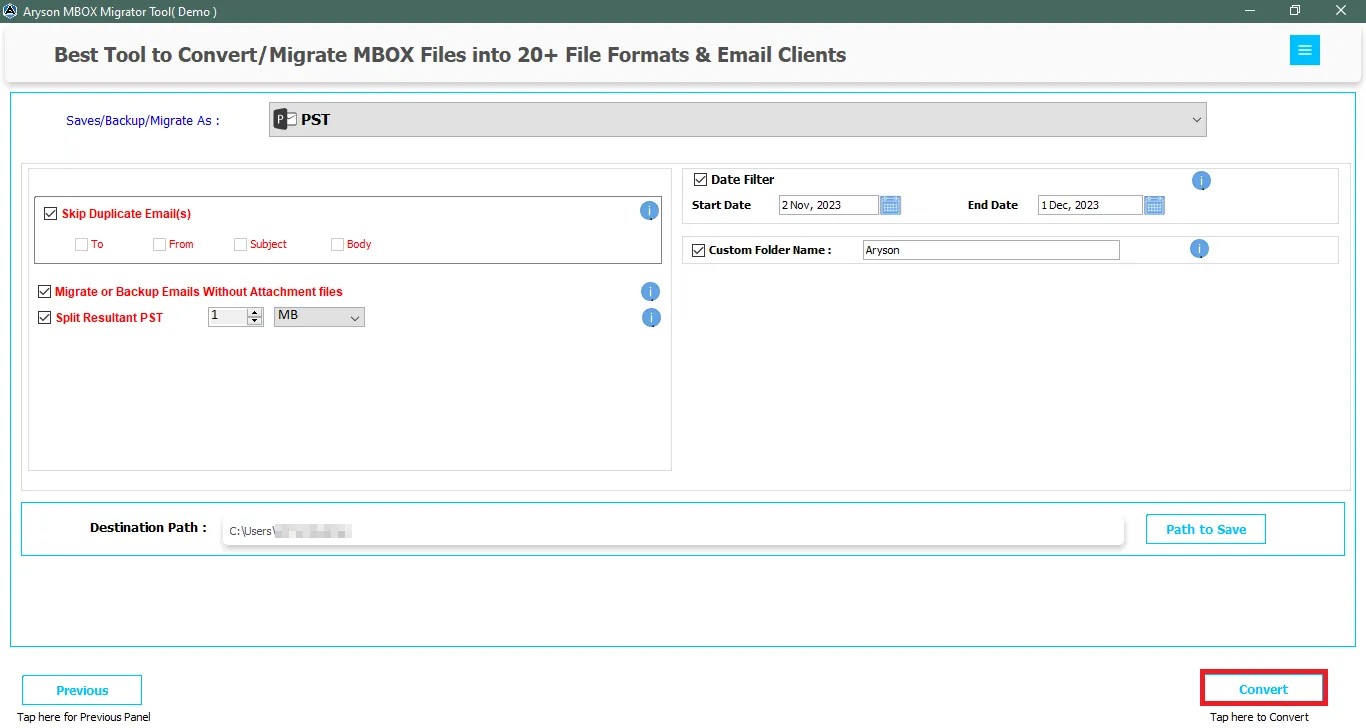Click info icon beside Split Resultant PST
The height and width of the screenshot is (728, 1366).
(x=650, y=318)
